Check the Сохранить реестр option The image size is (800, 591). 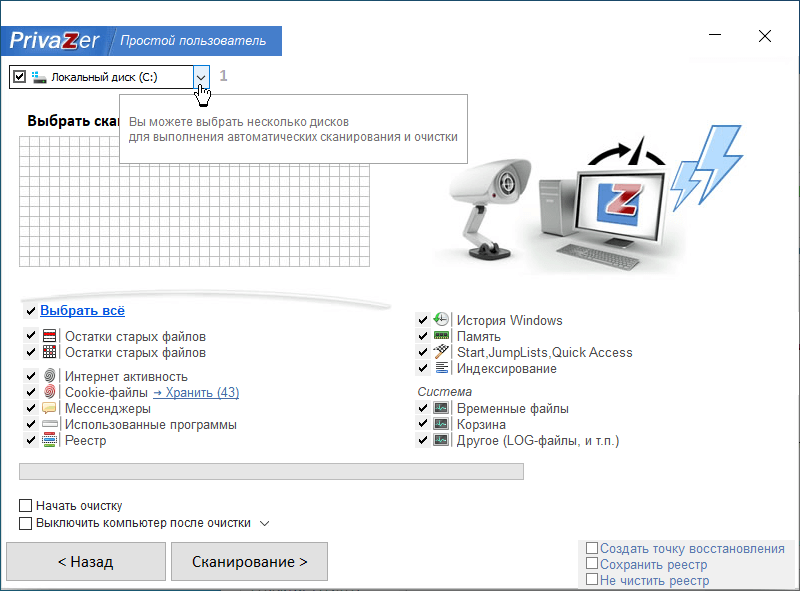592,563
